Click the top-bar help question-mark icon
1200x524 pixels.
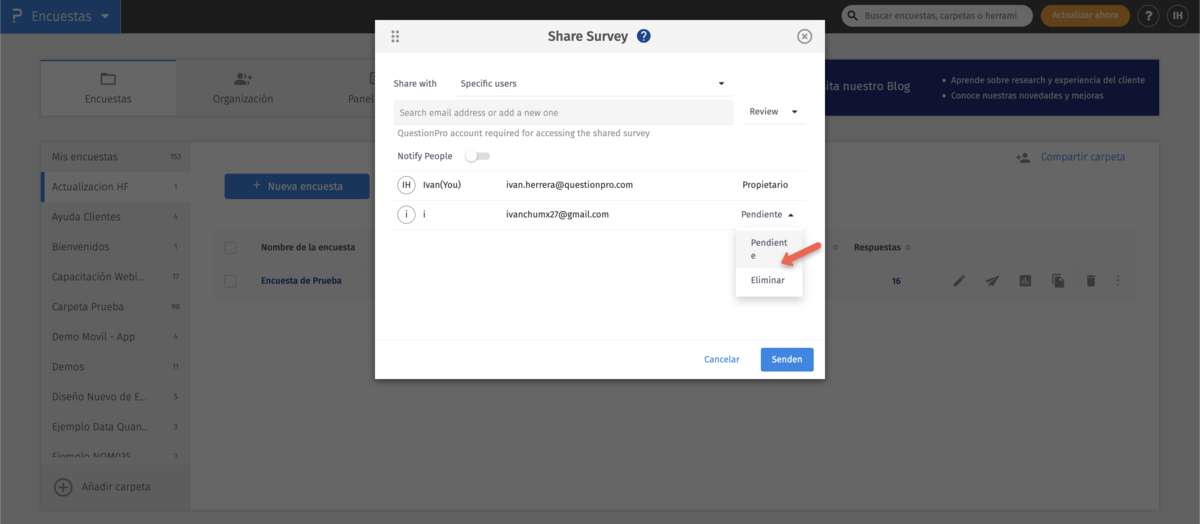tap(1149, 16)
